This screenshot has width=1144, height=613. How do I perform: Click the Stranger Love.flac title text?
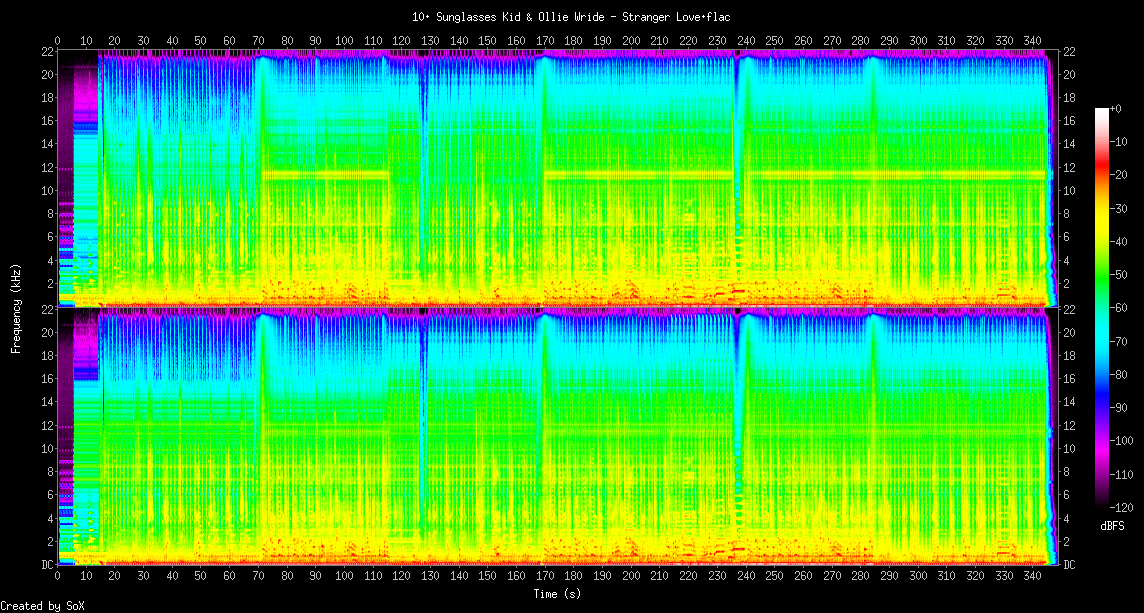[x=572, y=17]
